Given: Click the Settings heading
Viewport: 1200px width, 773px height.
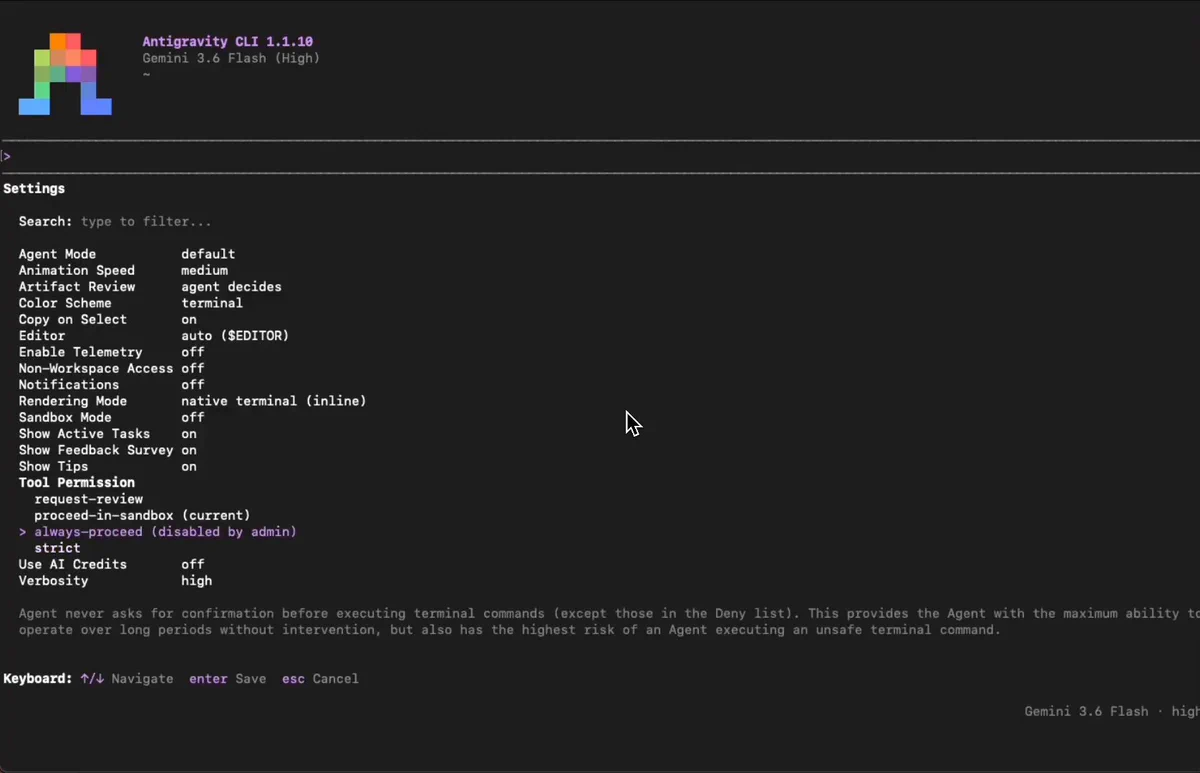Looking at the screenshot, I should pyautogui.click(x=34, y=188).
